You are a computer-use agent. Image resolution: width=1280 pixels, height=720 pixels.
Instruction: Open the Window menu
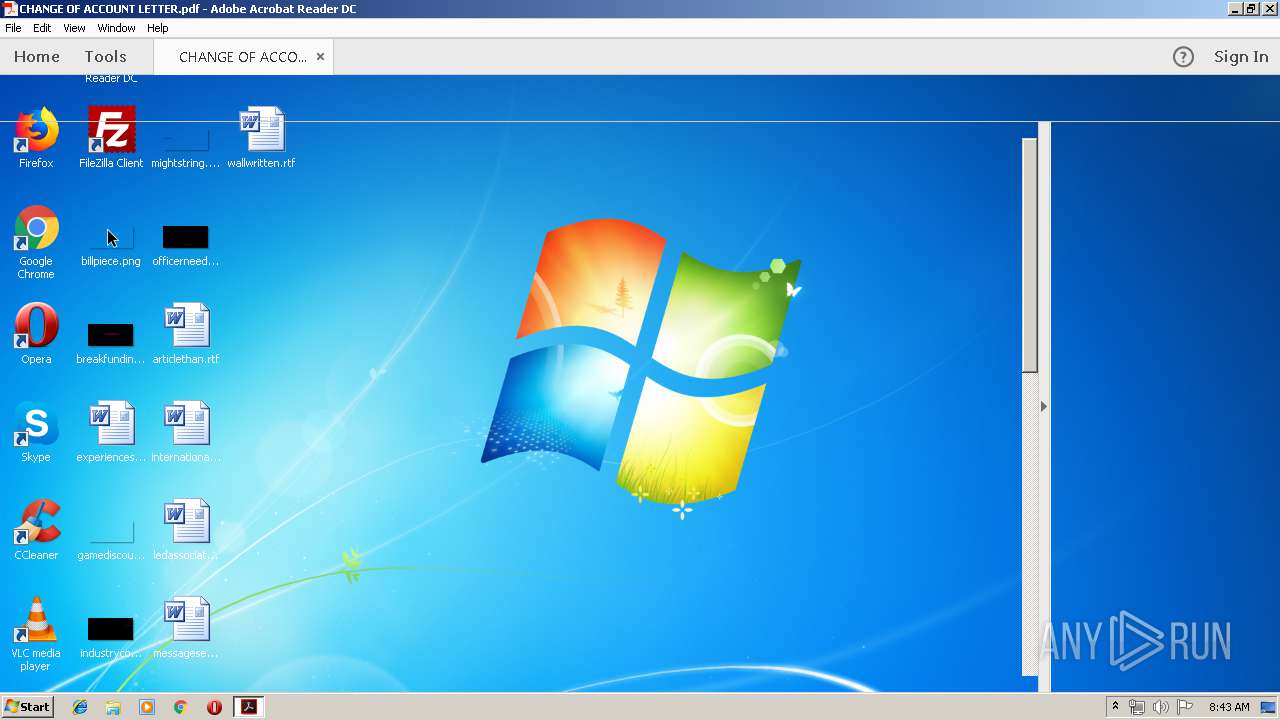tap(116, 28)
